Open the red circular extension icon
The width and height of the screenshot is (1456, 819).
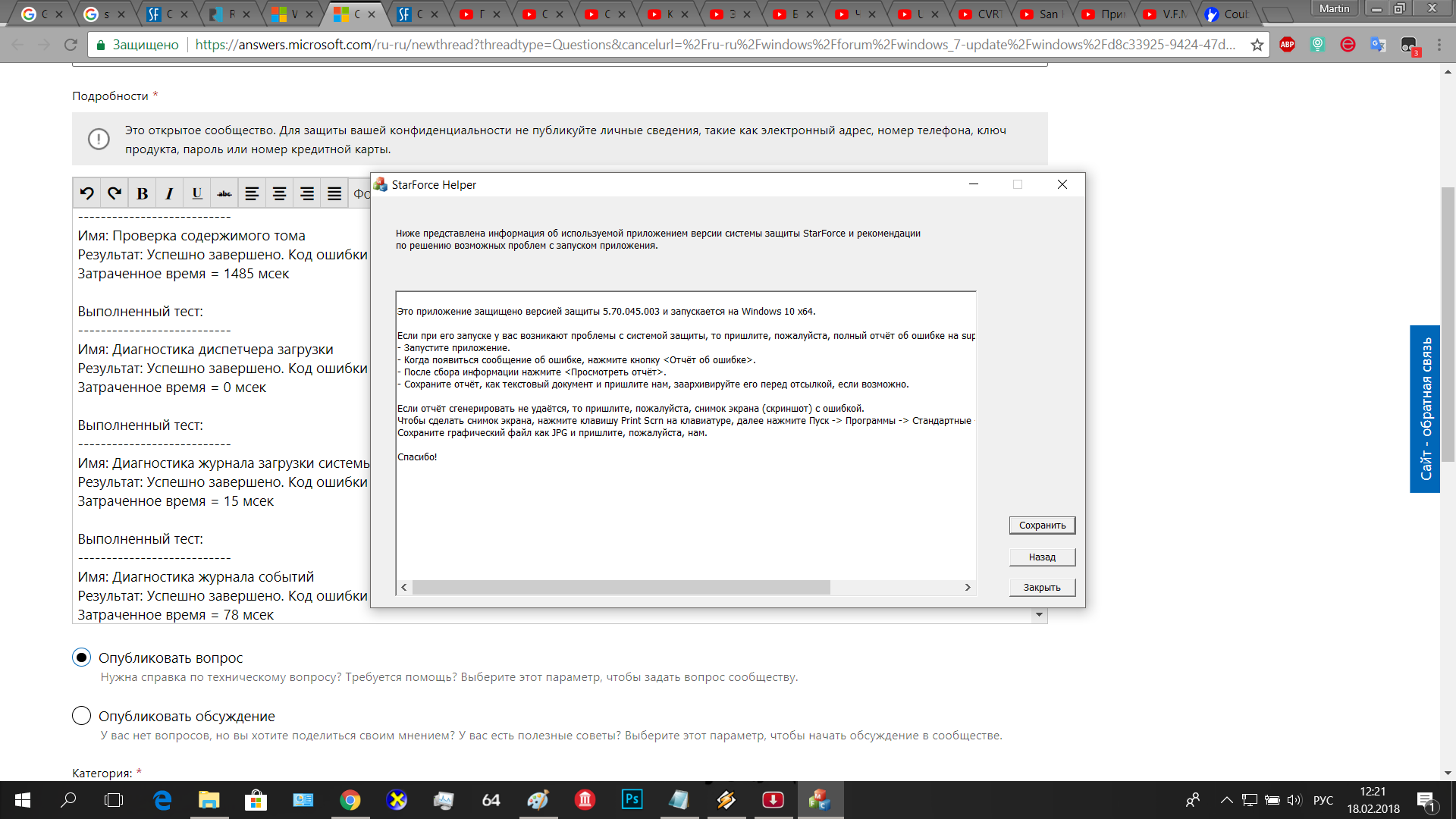point(1348,45)
